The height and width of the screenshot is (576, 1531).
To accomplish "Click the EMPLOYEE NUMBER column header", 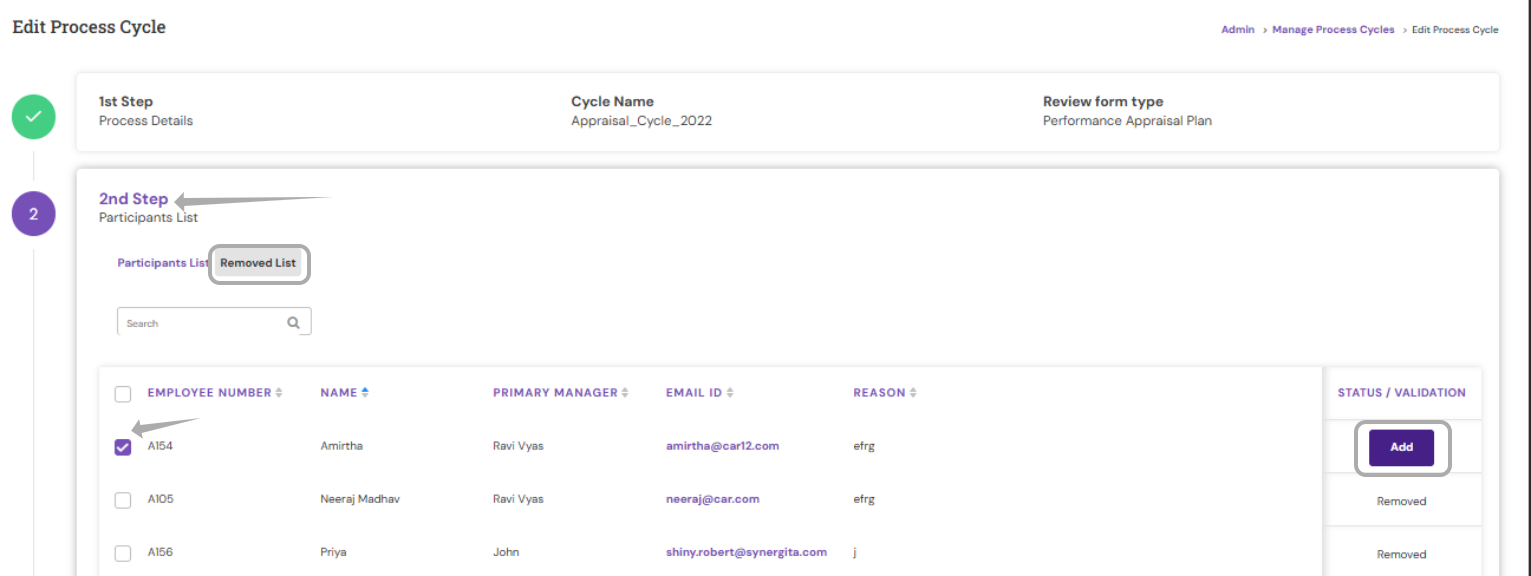I will pos(209,393).
